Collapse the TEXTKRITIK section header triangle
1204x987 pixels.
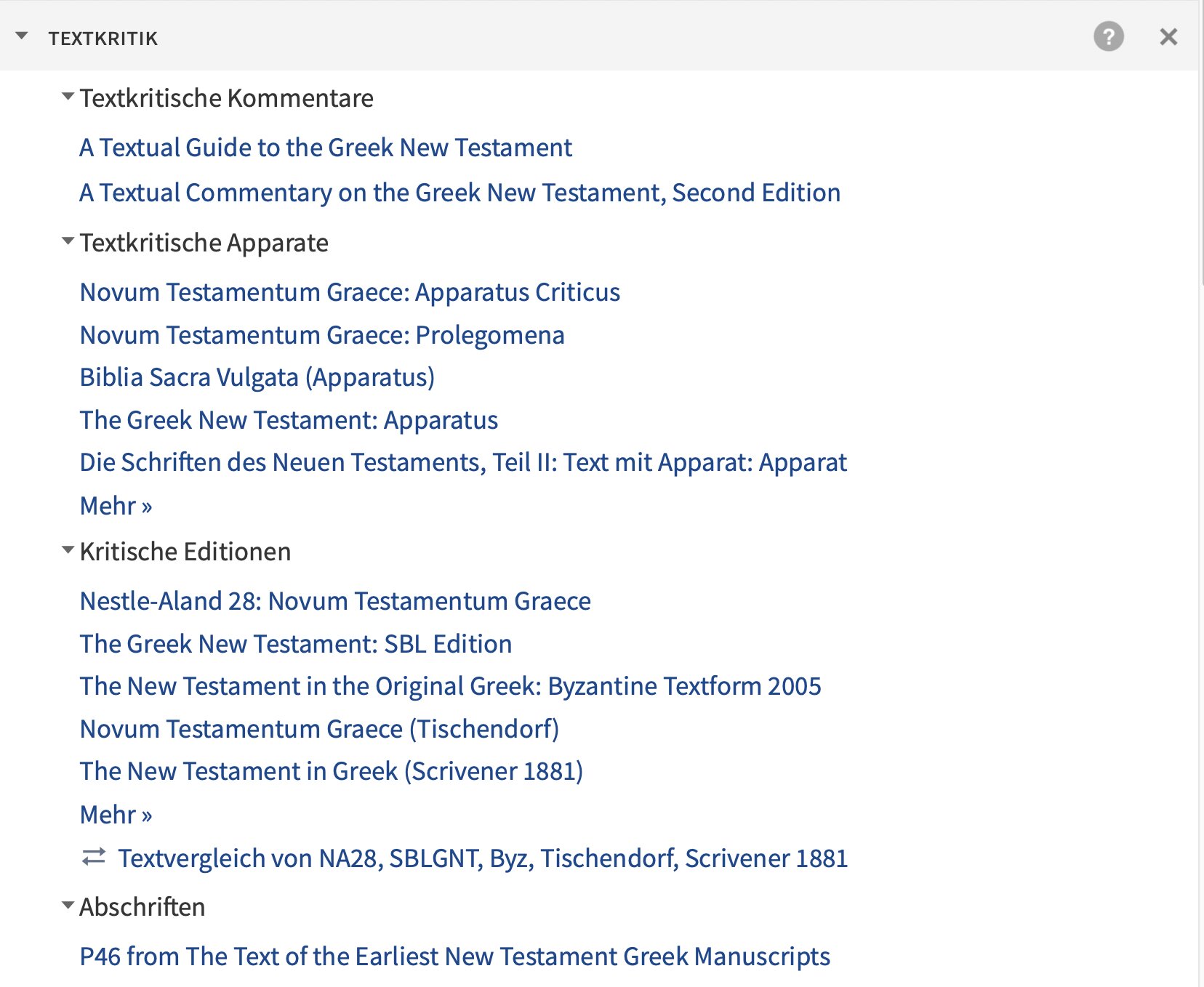[x=22, y=36]
